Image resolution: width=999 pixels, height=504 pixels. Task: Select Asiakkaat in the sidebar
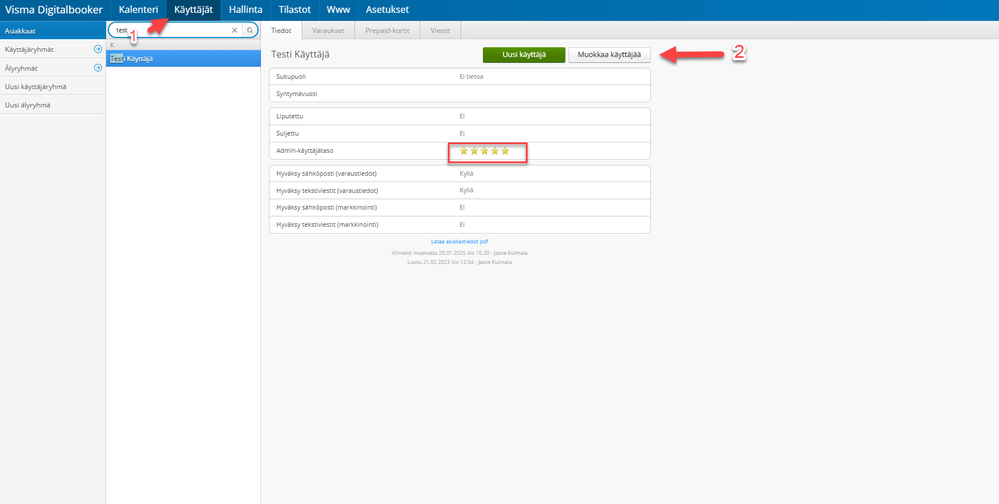point(52,30)
